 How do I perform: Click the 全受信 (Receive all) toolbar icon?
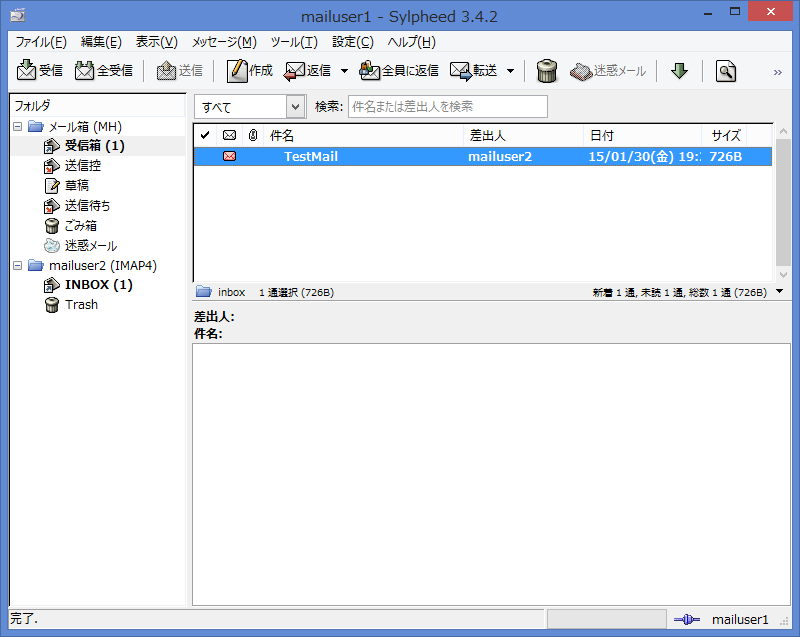click(104, 70)
